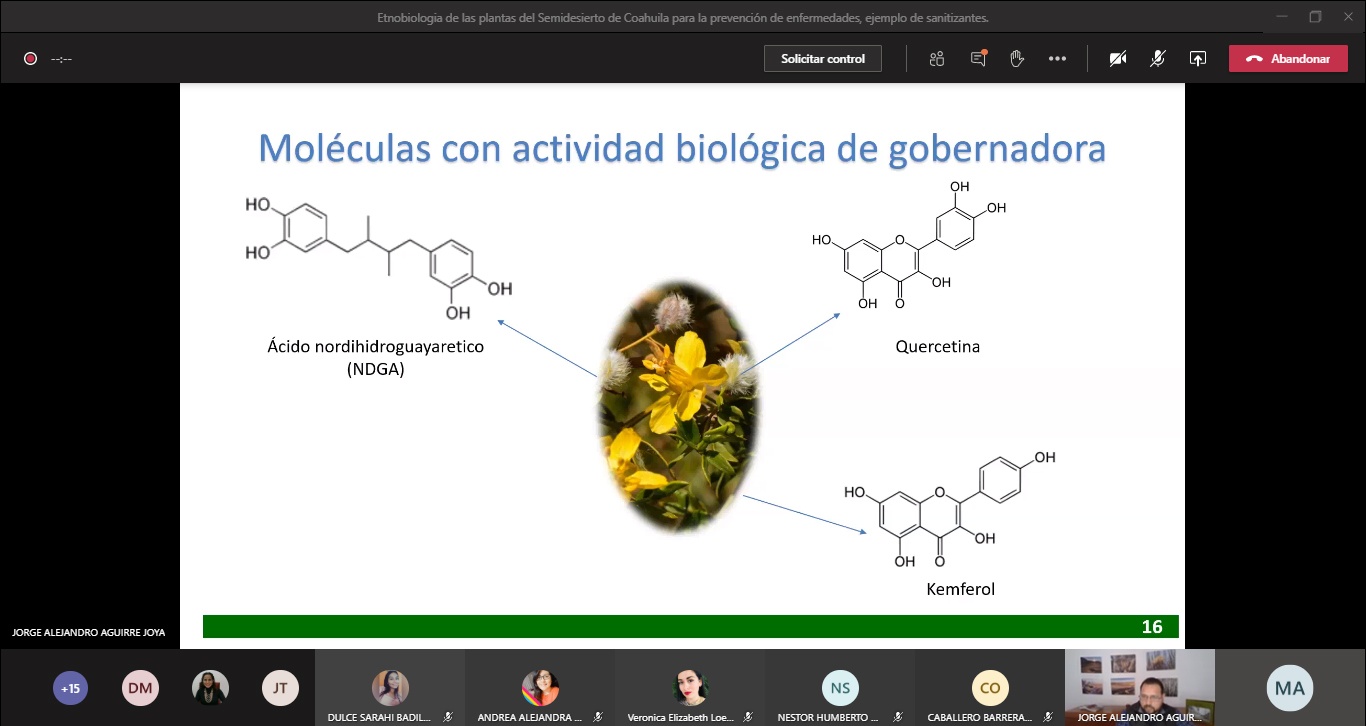Open the more actions ellipsis menu
This screenshot has width=1366, height=726.
(1057, 59)
